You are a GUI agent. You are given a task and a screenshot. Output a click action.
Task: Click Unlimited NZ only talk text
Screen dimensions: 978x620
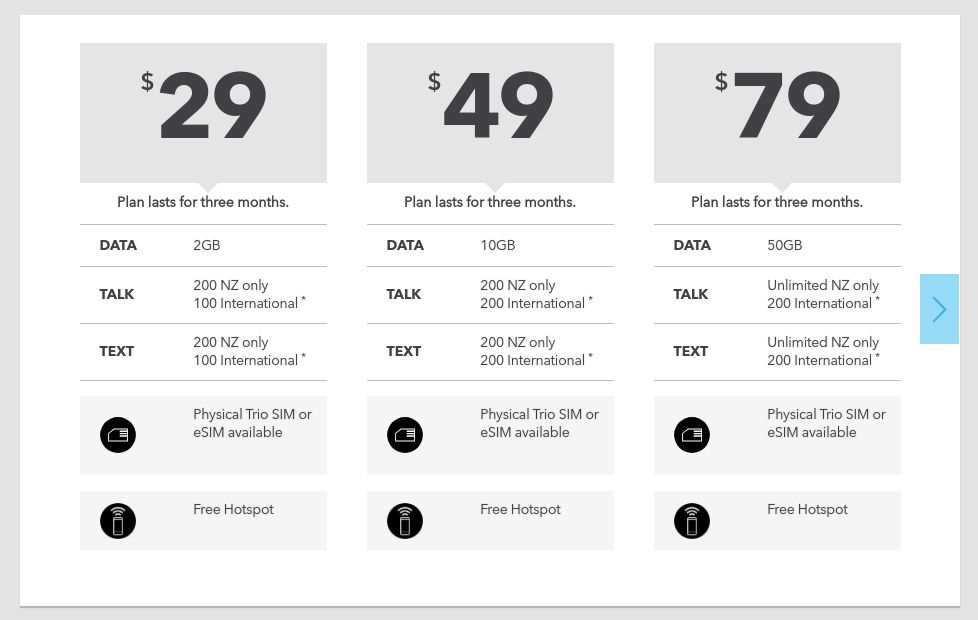(823, 285)
